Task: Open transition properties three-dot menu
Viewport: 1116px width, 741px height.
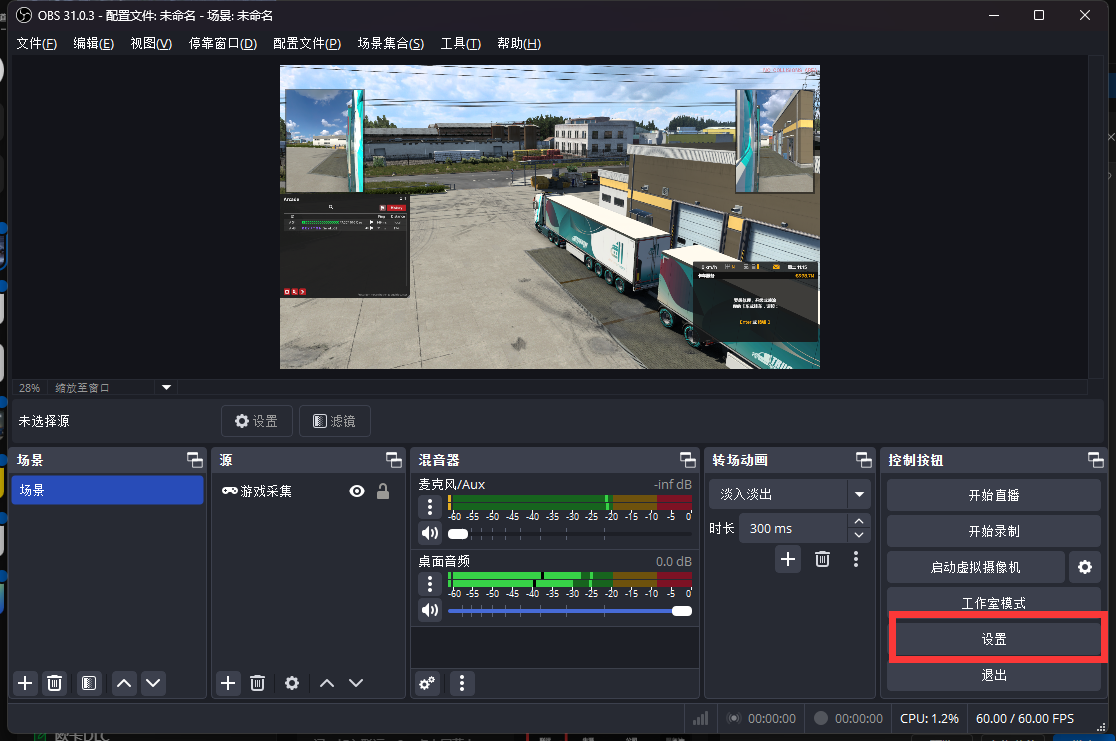Action: point(856,559)
